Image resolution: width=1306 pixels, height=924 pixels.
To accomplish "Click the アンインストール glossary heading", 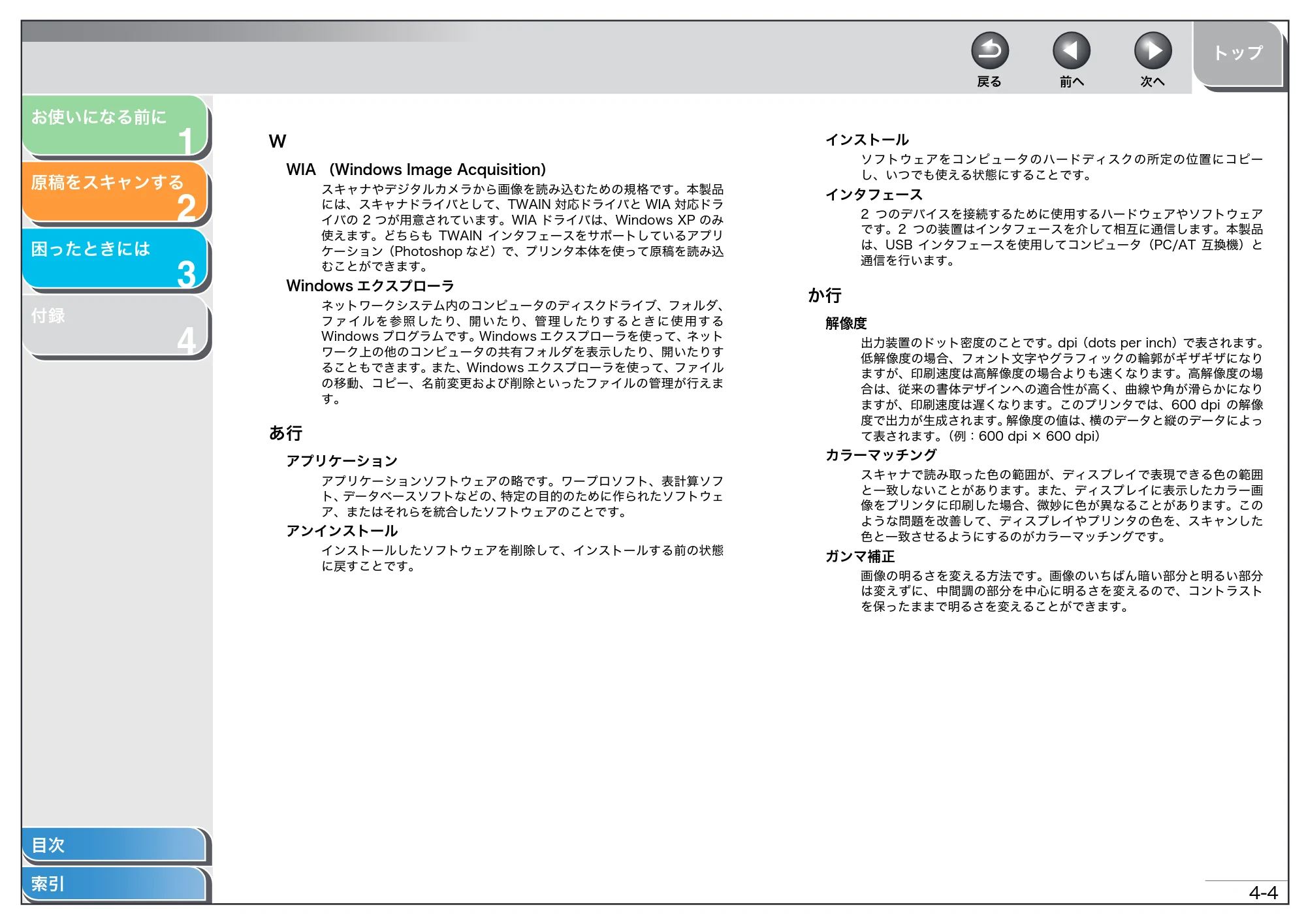I will 342,531.
